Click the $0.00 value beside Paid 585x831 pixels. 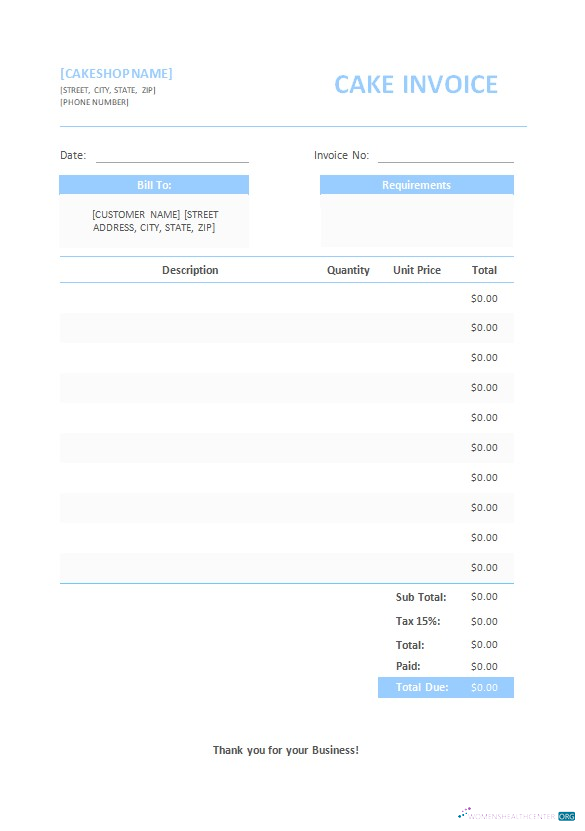[x=484, y=666]
